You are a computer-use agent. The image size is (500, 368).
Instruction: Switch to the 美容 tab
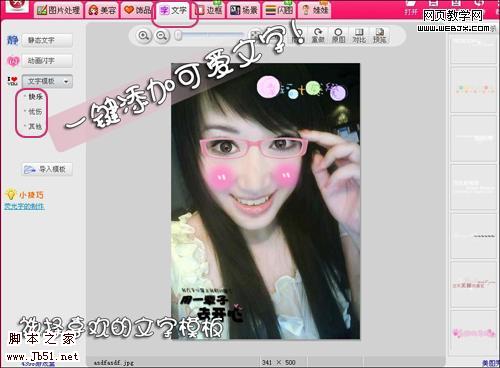102,10
